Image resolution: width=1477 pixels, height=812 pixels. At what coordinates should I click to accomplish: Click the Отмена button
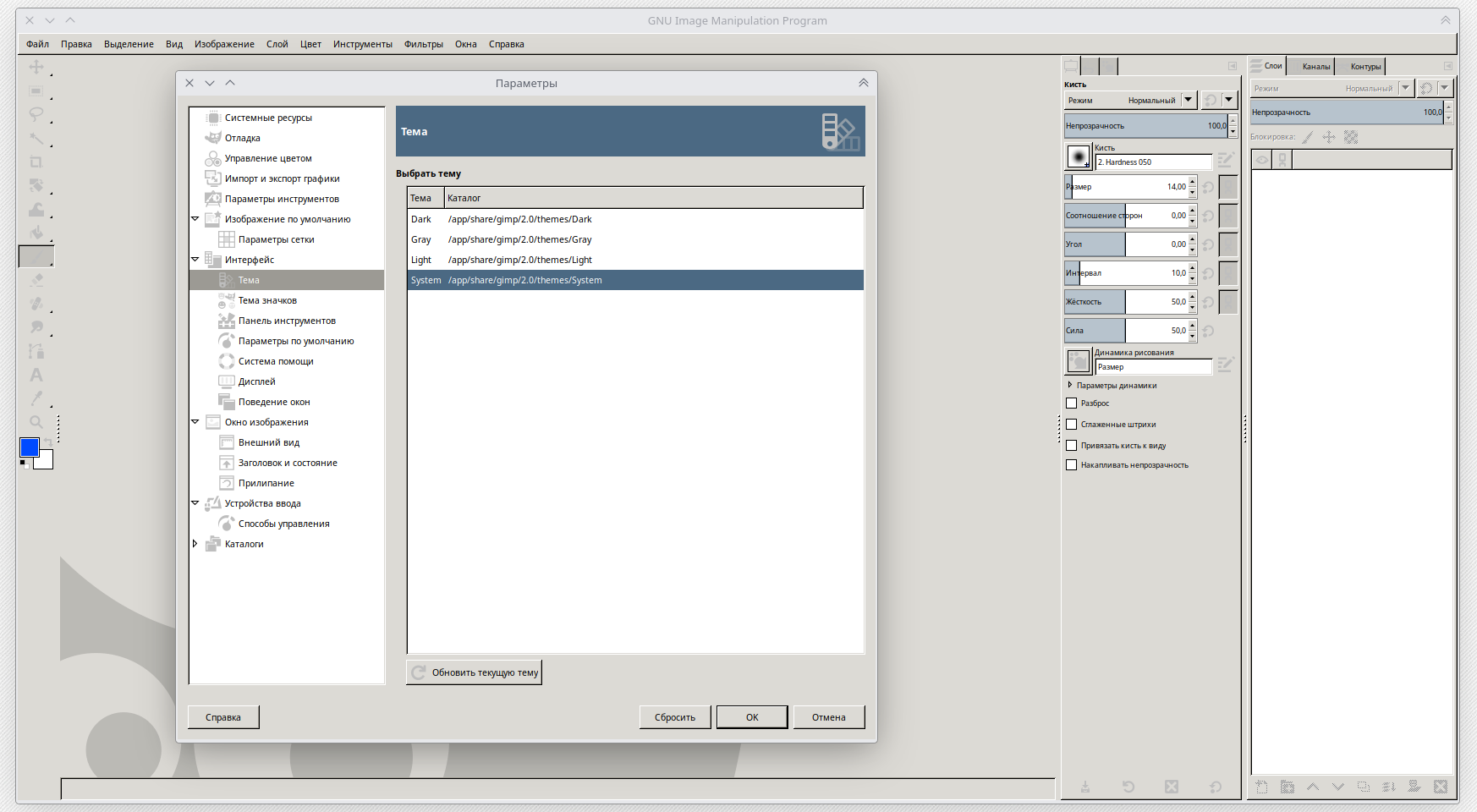coord(829,717)
